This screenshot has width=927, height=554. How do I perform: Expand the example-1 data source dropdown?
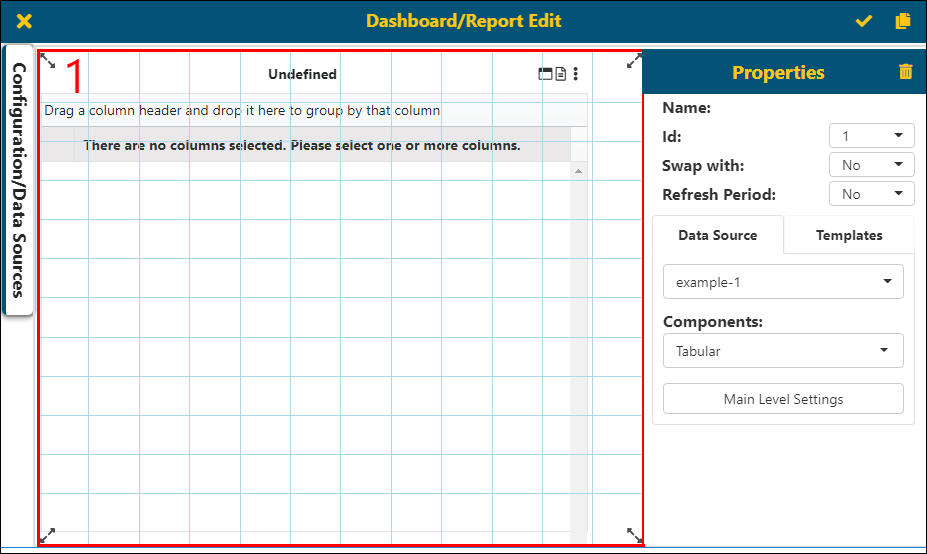pos(783,282)
